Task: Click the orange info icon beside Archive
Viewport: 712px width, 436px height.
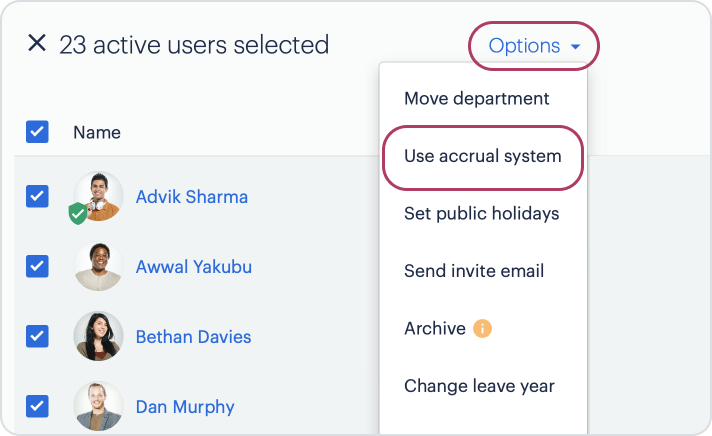Action: coord(483,328)
